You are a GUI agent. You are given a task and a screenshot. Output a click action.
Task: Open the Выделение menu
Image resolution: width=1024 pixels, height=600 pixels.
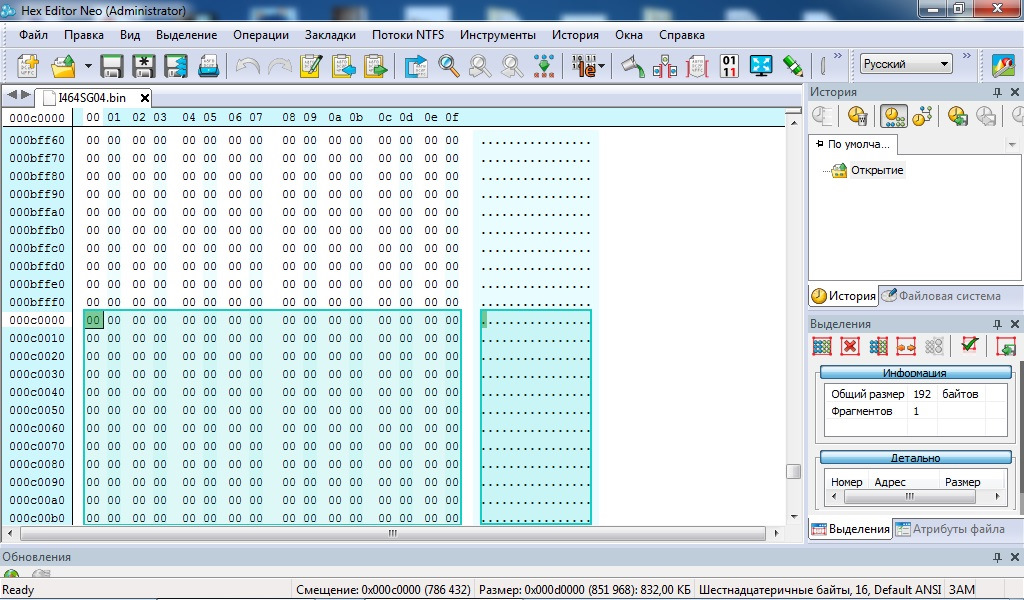186,35
